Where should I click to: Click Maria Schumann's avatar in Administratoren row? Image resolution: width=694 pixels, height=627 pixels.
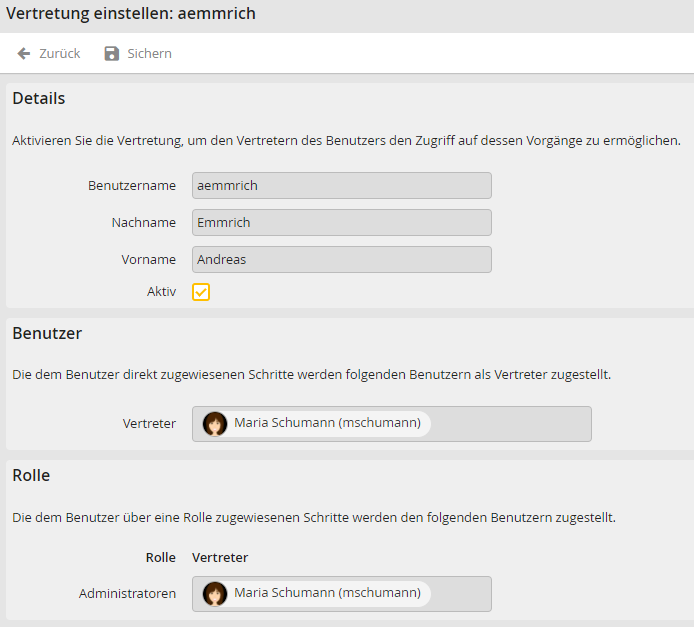[215, 594]
